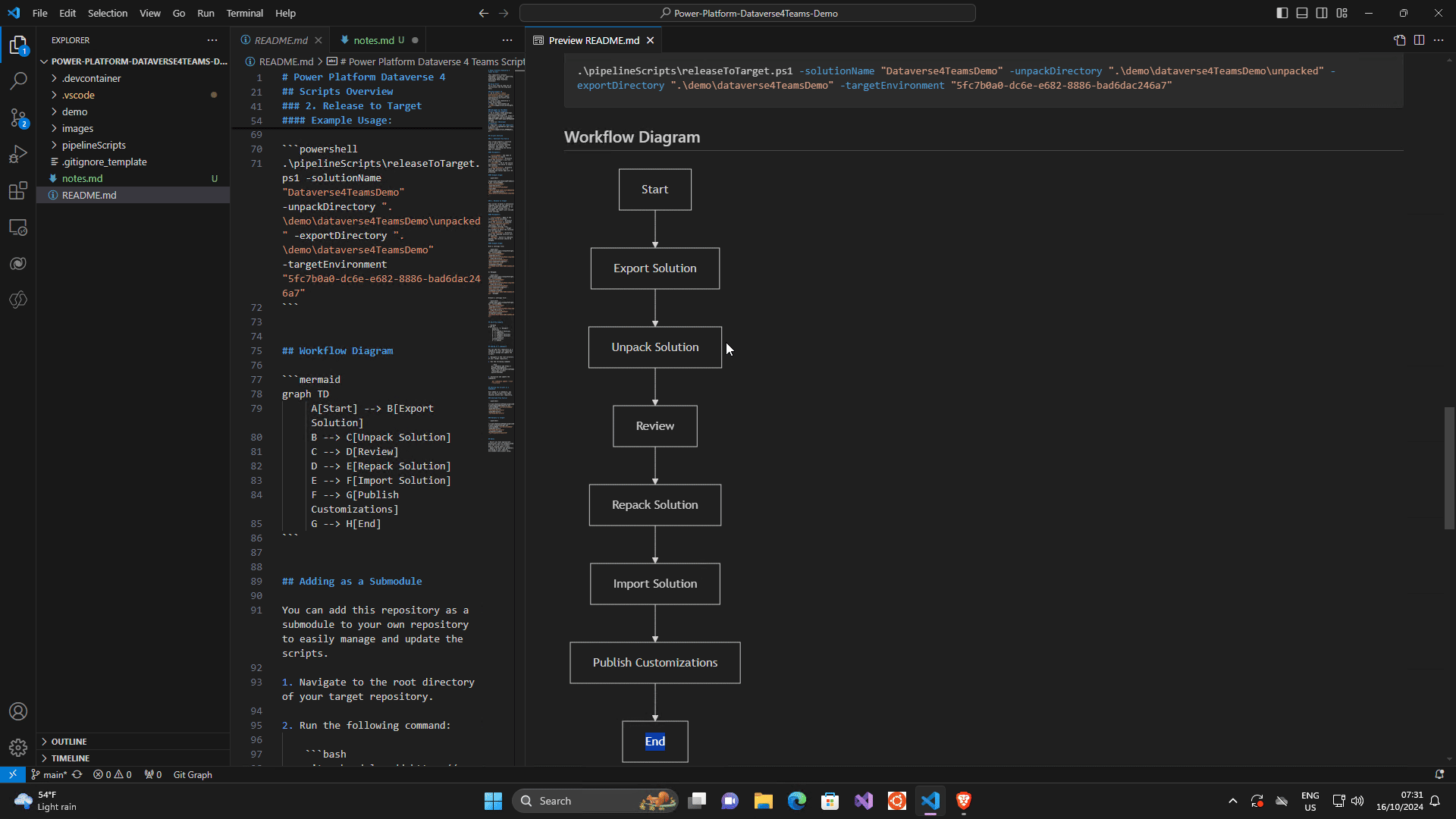The image size is (1456, 819).
Task: Open the Source Control view showing 2 changes
Action: click(x=18, y=118)
